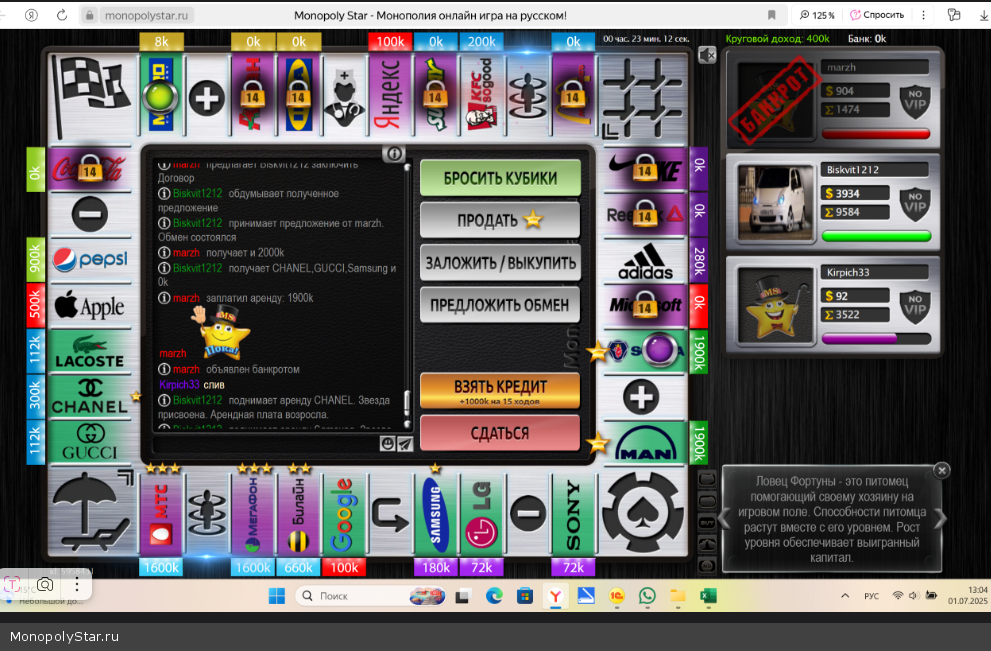Select the adidas property cell

point(645,262)
